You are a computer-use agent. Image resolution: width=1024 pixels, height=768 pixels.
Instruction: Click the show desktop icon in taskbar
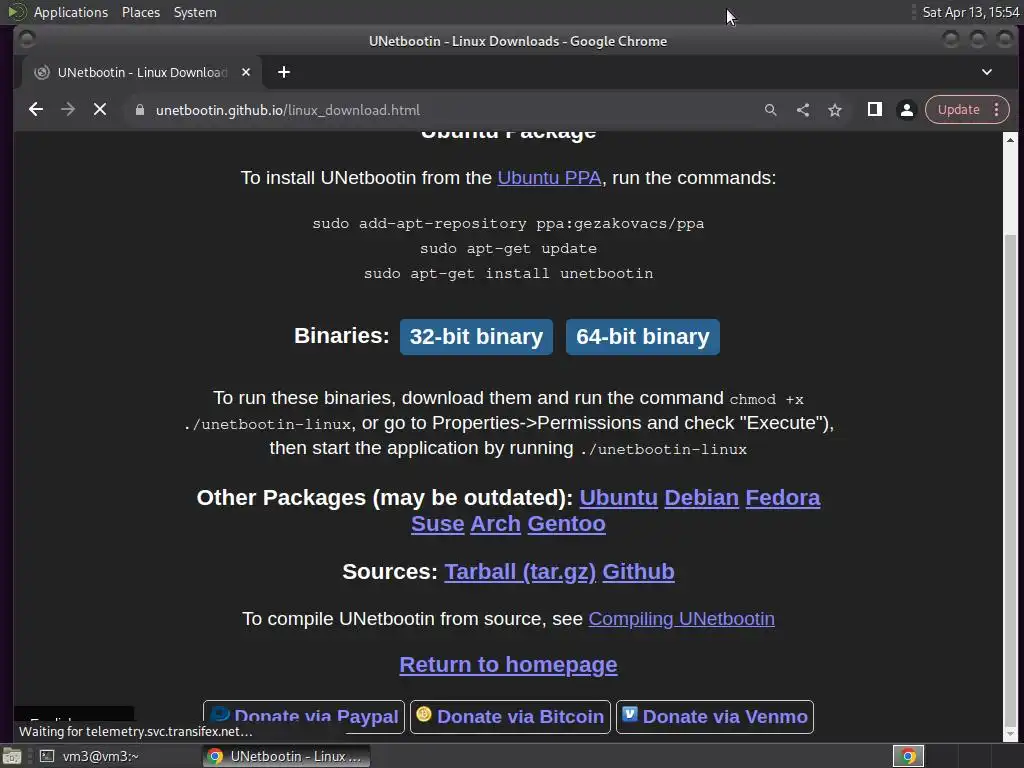click(12, 756)
